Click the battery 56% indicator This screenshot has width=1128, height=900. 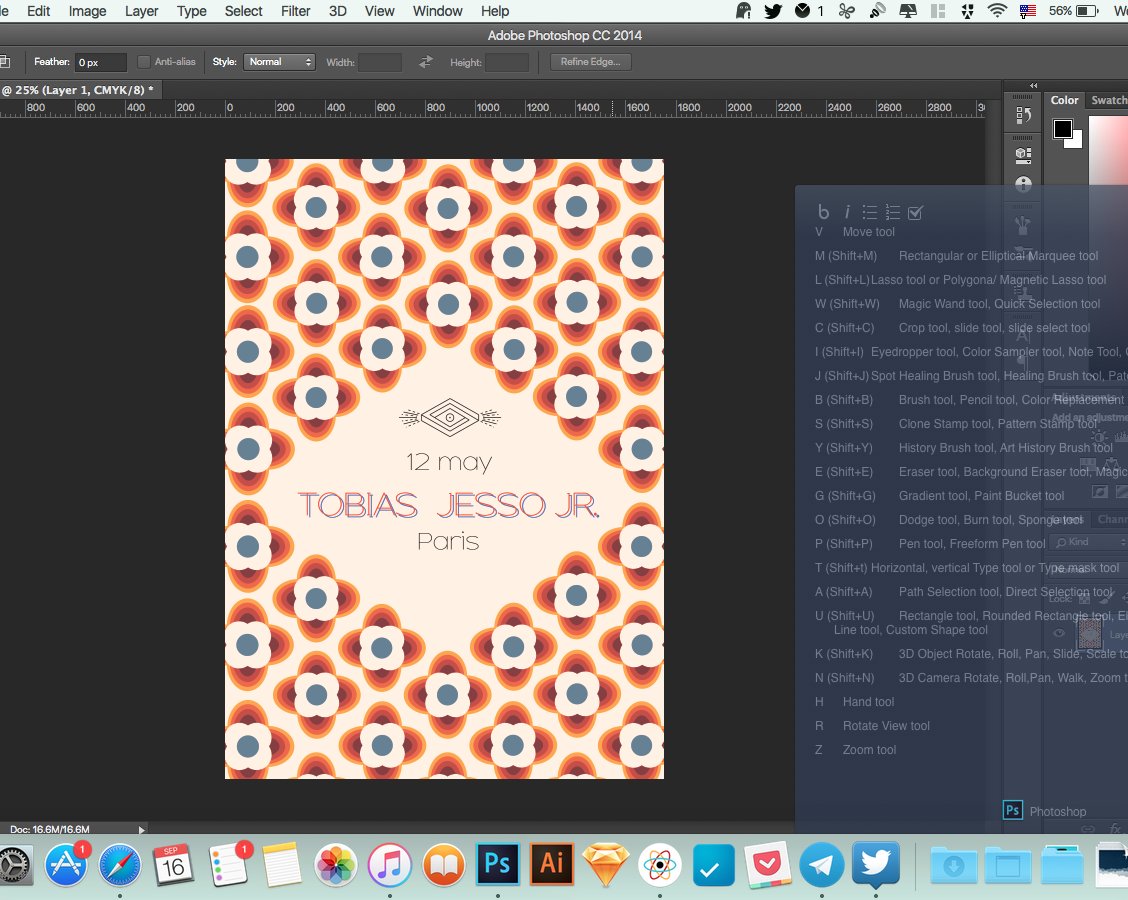(1073, 11)
